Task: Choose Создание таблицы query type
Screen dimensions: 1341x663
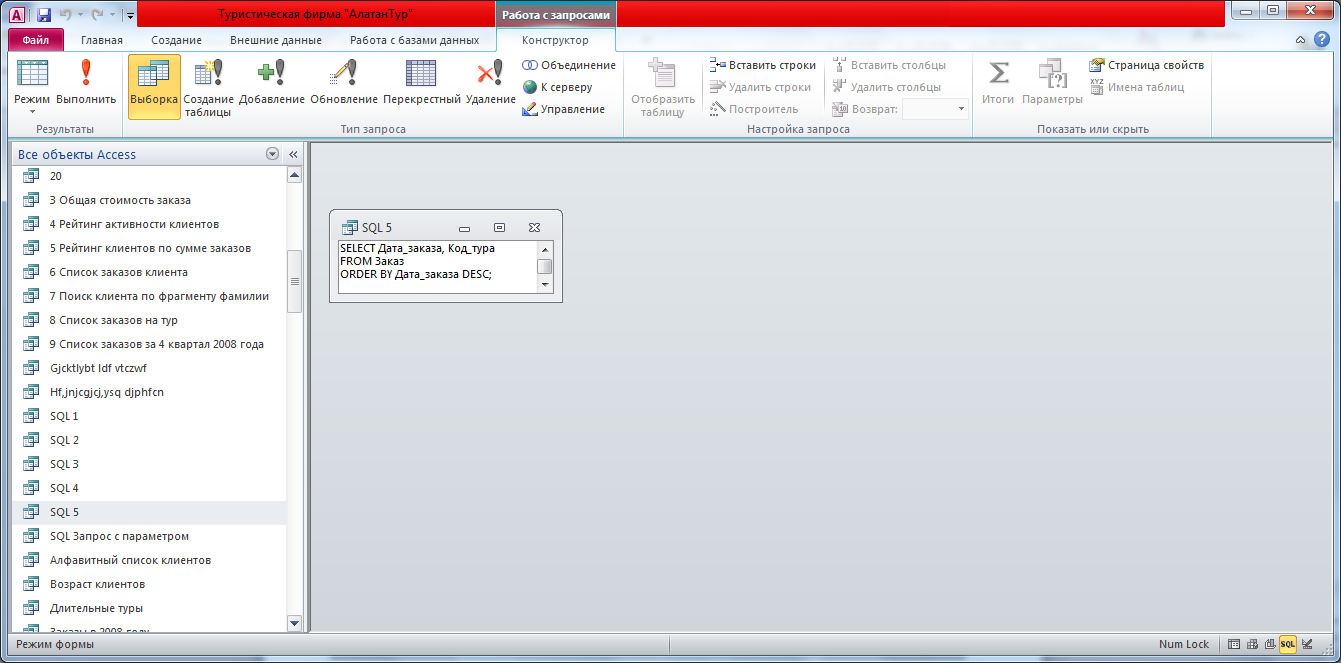Action: 209,88
